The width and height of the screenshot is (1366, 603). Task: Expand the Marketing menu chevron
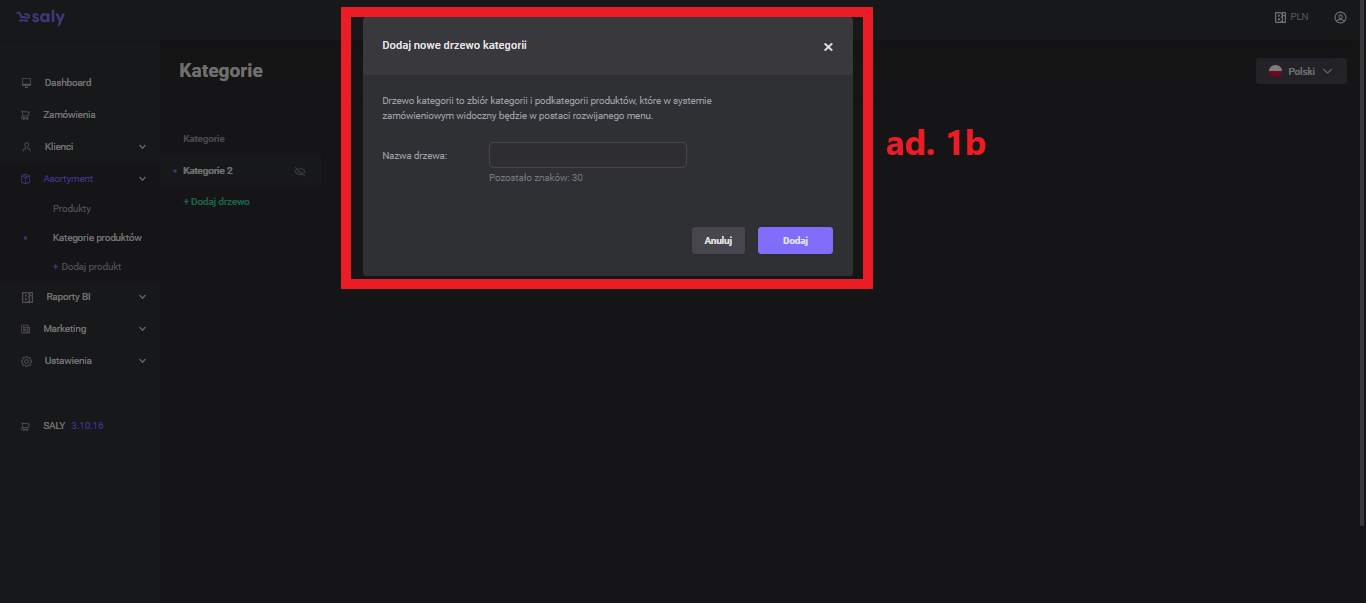point(142,329)
